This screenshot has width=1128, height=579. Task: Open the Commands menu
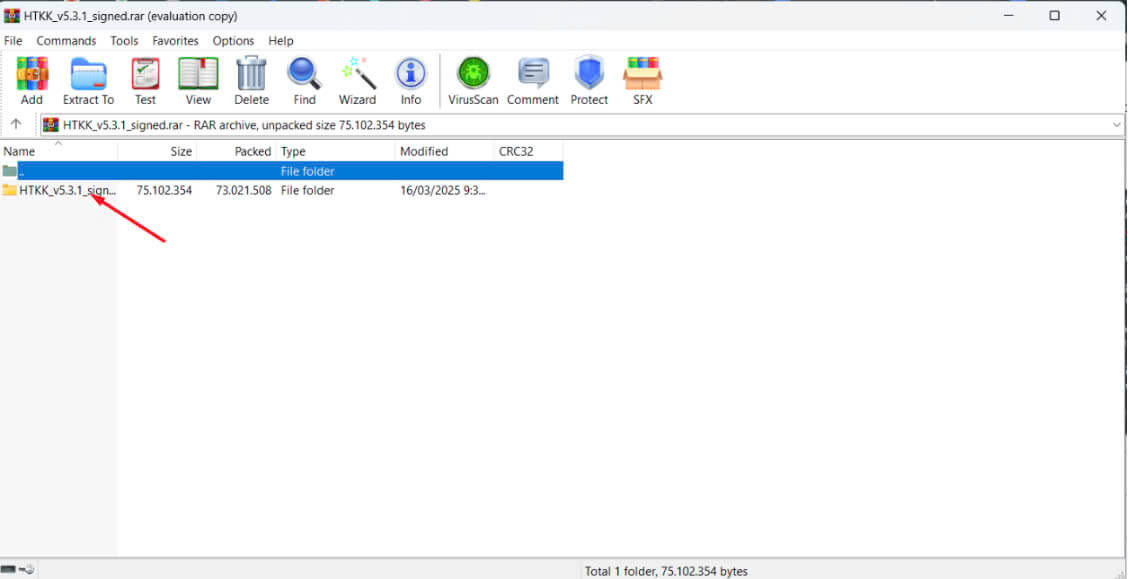click(x=66, y=41)
